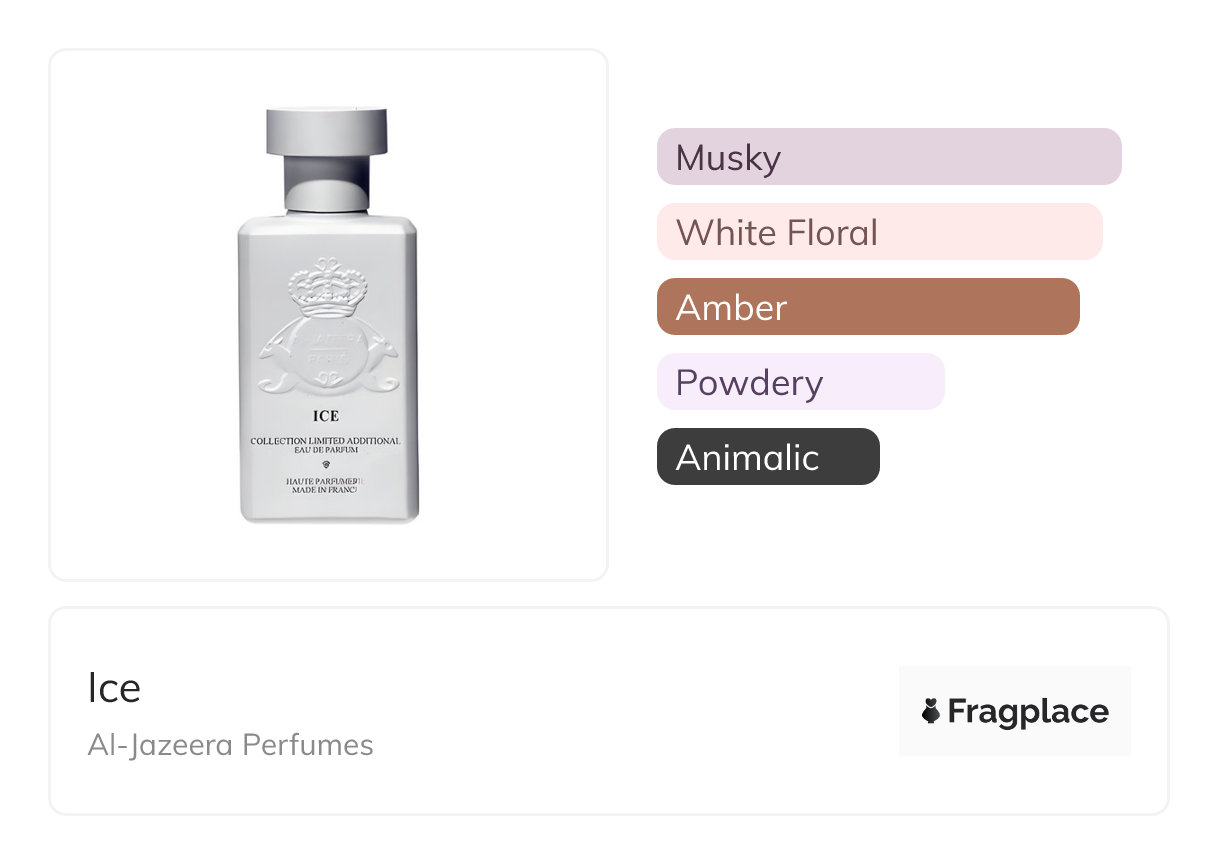Choose the Amber accord bar

pos(867,307)
